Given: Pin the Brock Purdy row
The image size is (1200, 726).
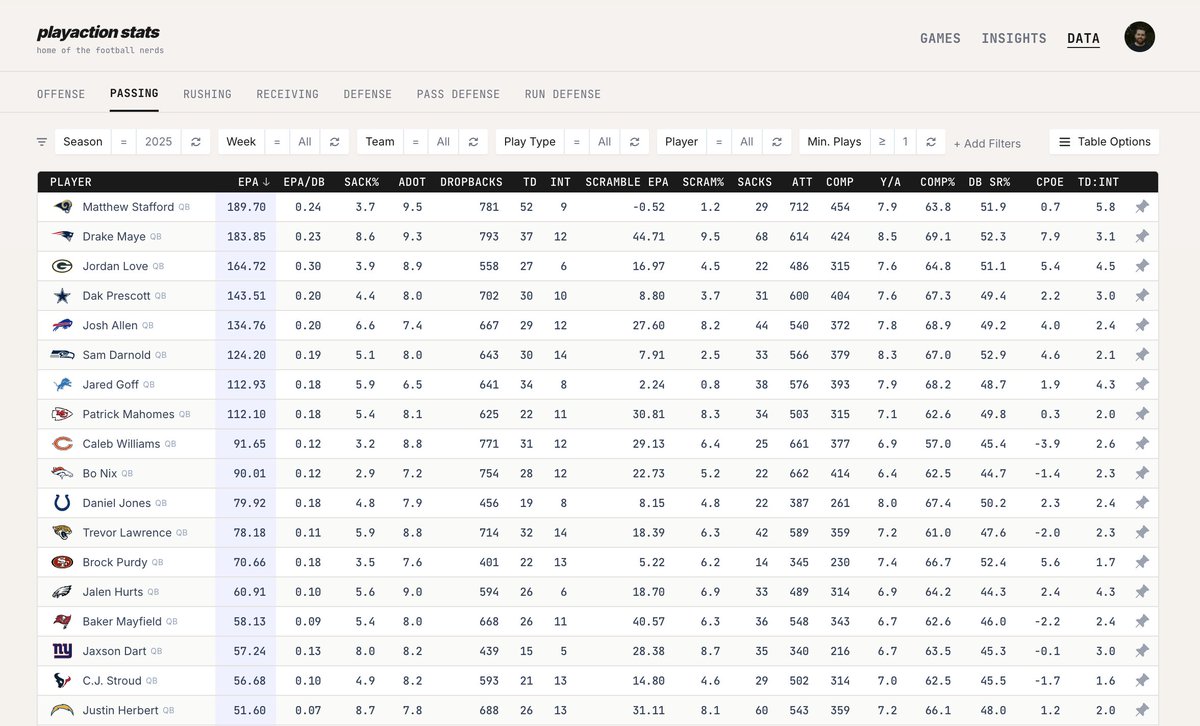Looking at the screenshot, I should (1142, 562).
